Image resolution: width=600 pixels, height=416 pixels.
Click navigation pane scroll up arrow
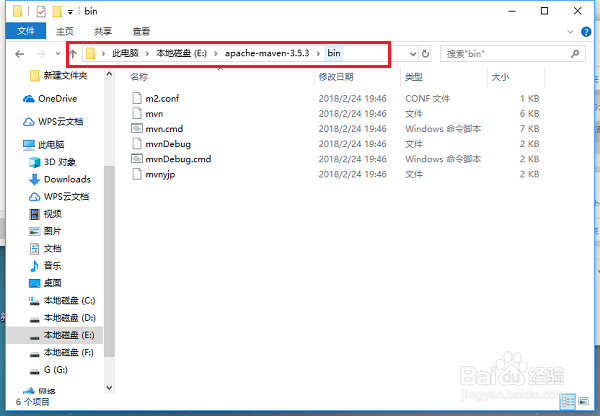109,74
